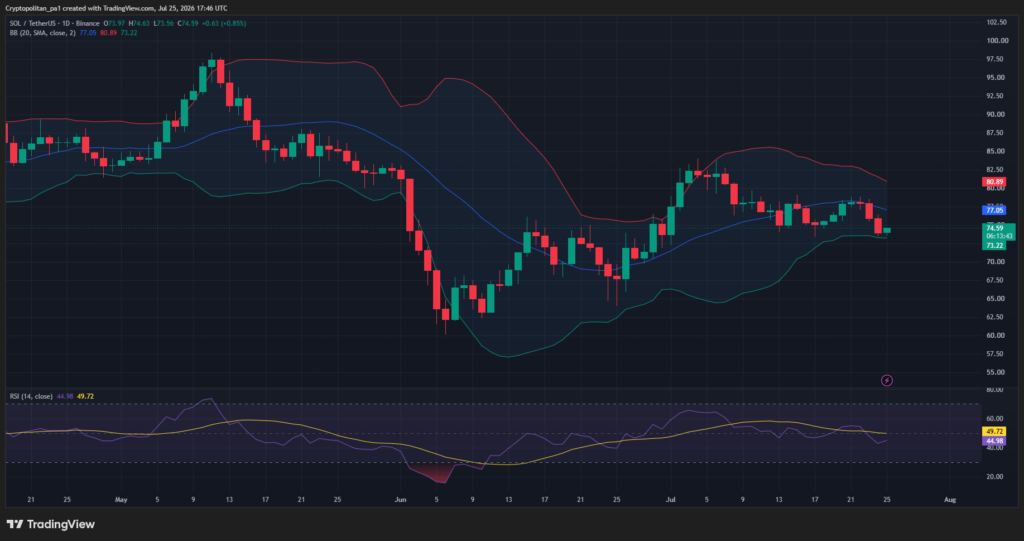Click the header text 'created with TradingView.com'
This screenshot has height=541, width=1024.
point(110,8)
